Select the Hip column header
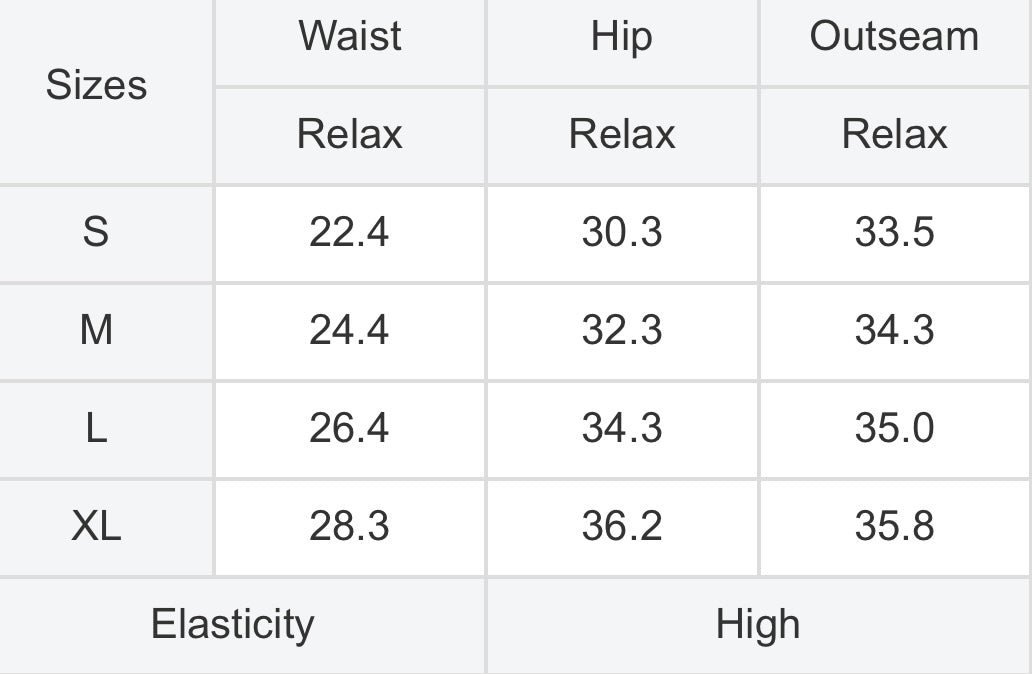 coord(621,37)
